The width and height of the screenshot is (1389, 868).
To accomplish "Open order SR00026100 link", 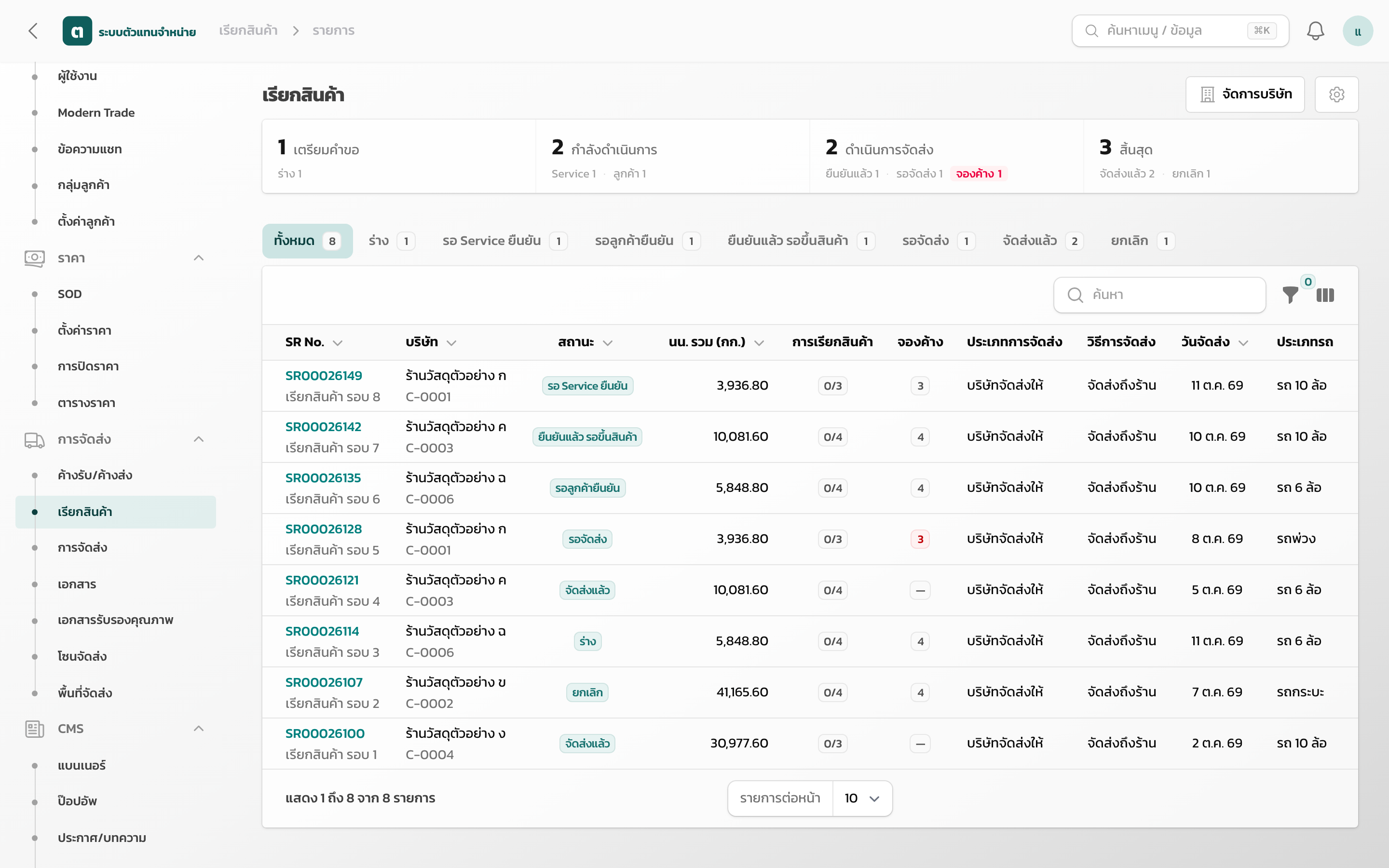I will [x=325, y=733].
